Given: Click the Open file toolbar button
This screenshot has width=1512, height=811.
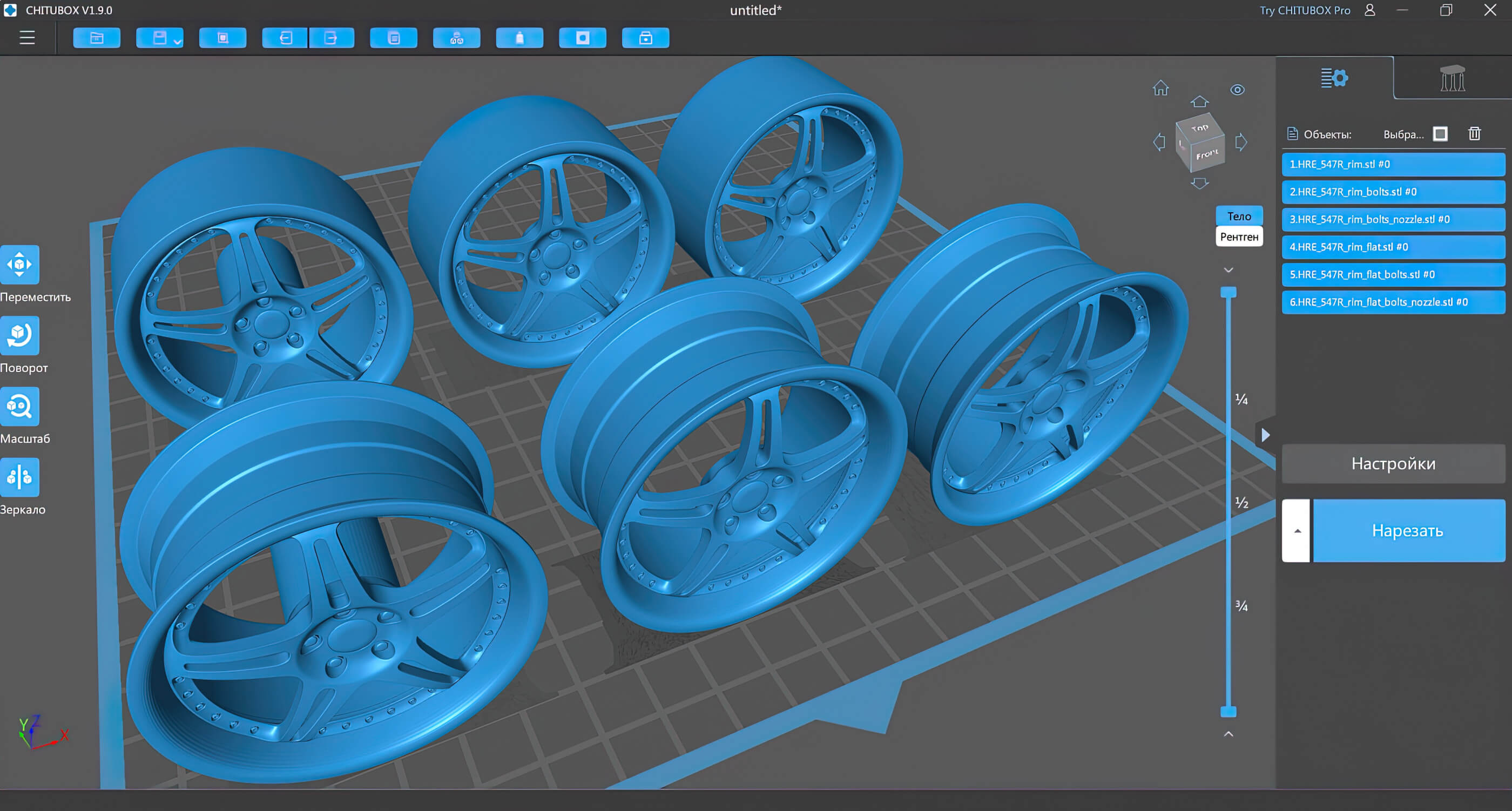Looking at the screenshot, I should [x=97, y=38].
